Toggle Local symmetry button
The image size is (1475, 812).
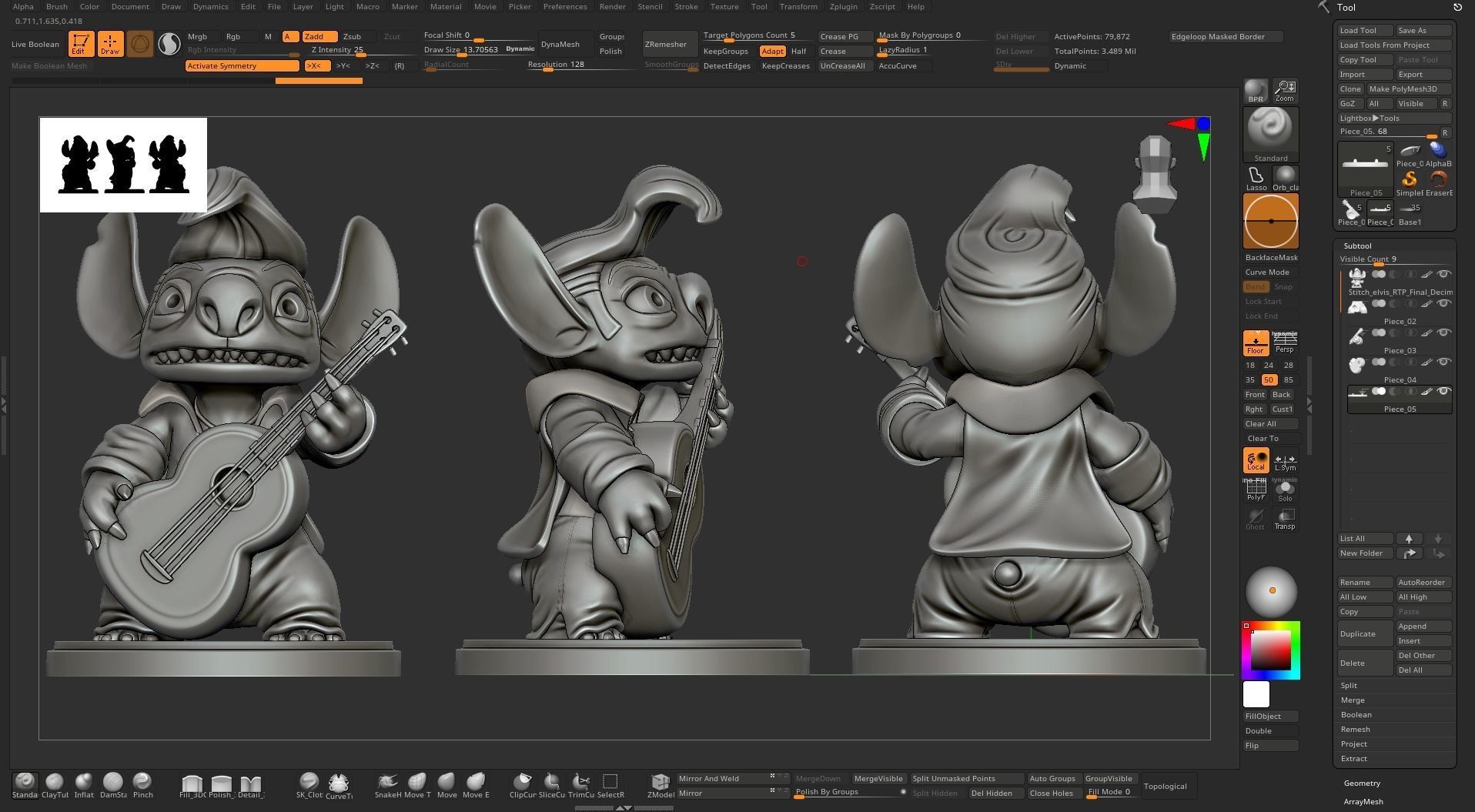click(1256, 460)
